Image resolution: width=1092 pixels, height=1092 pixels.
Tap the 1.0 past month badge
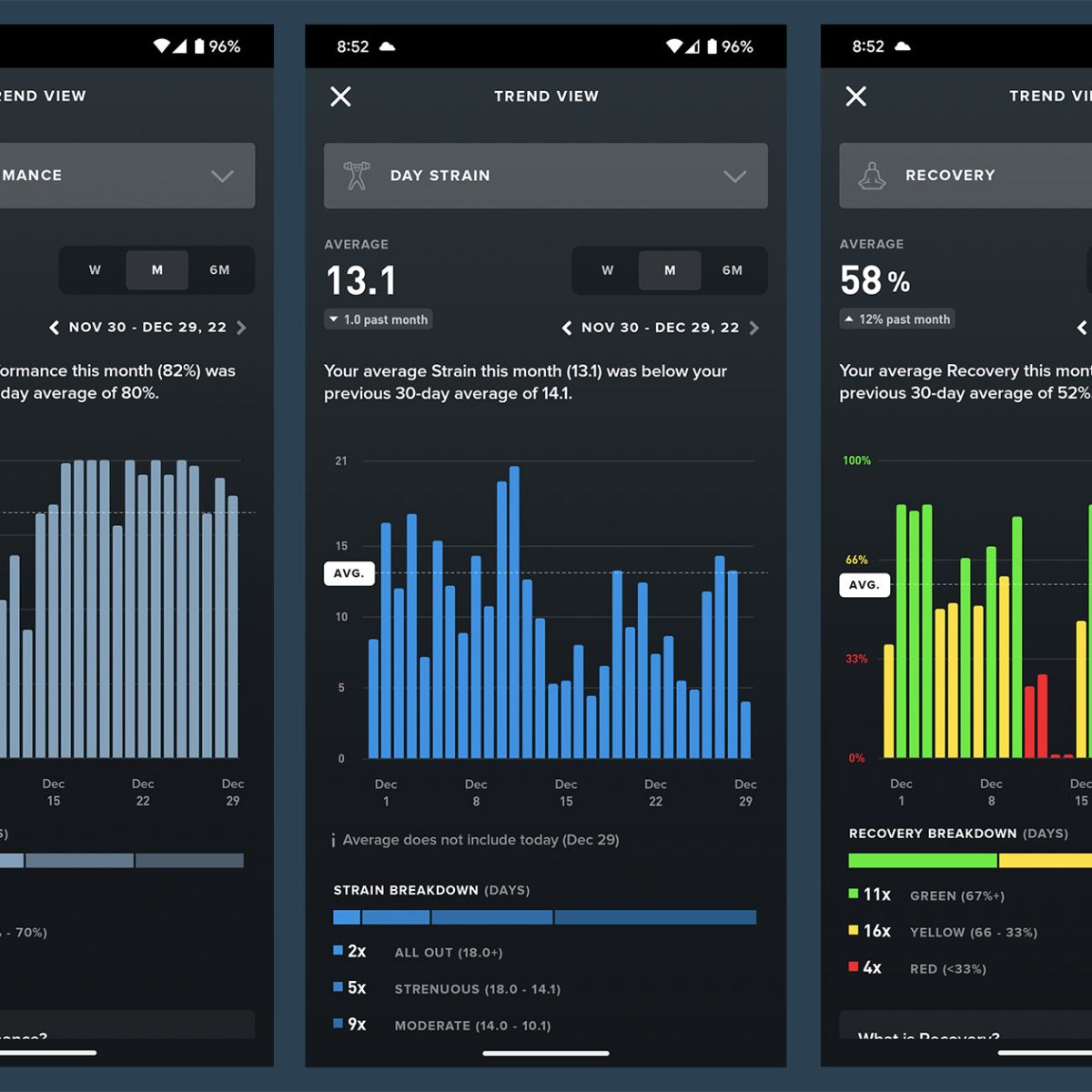tap(379, 319)
